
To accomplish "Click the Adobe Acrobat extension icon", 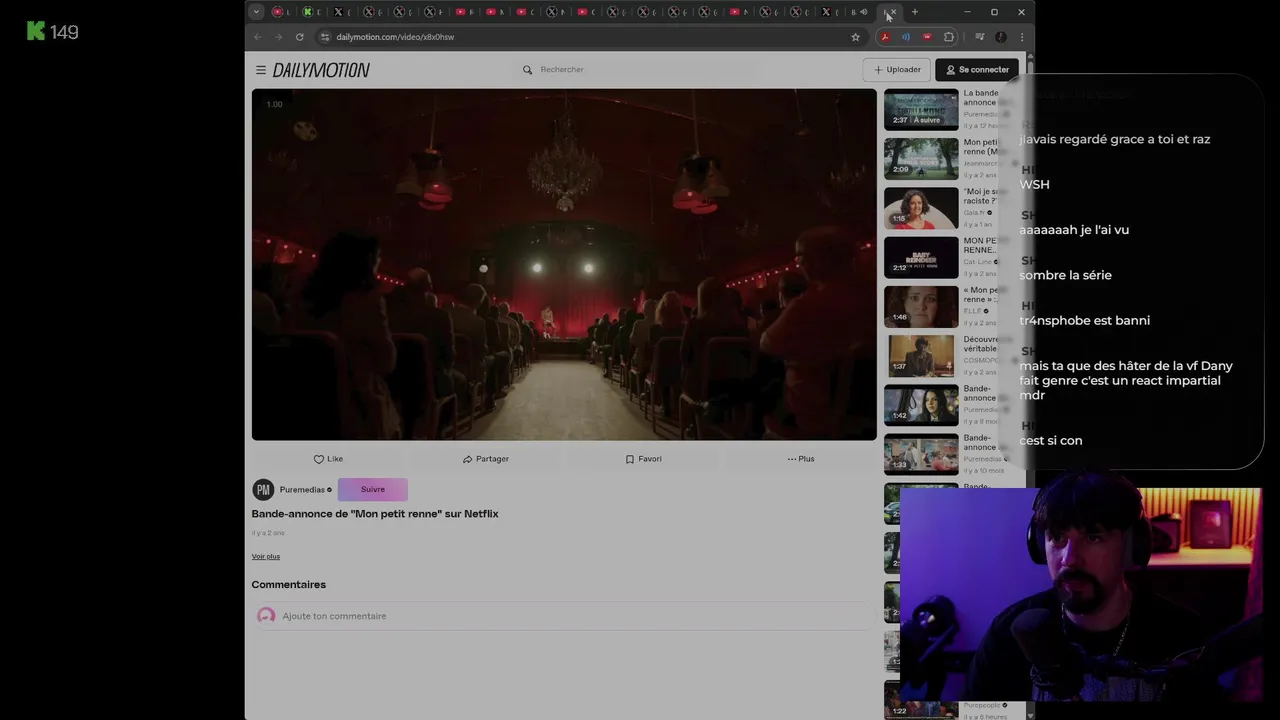I will click(x=885, y=37).
